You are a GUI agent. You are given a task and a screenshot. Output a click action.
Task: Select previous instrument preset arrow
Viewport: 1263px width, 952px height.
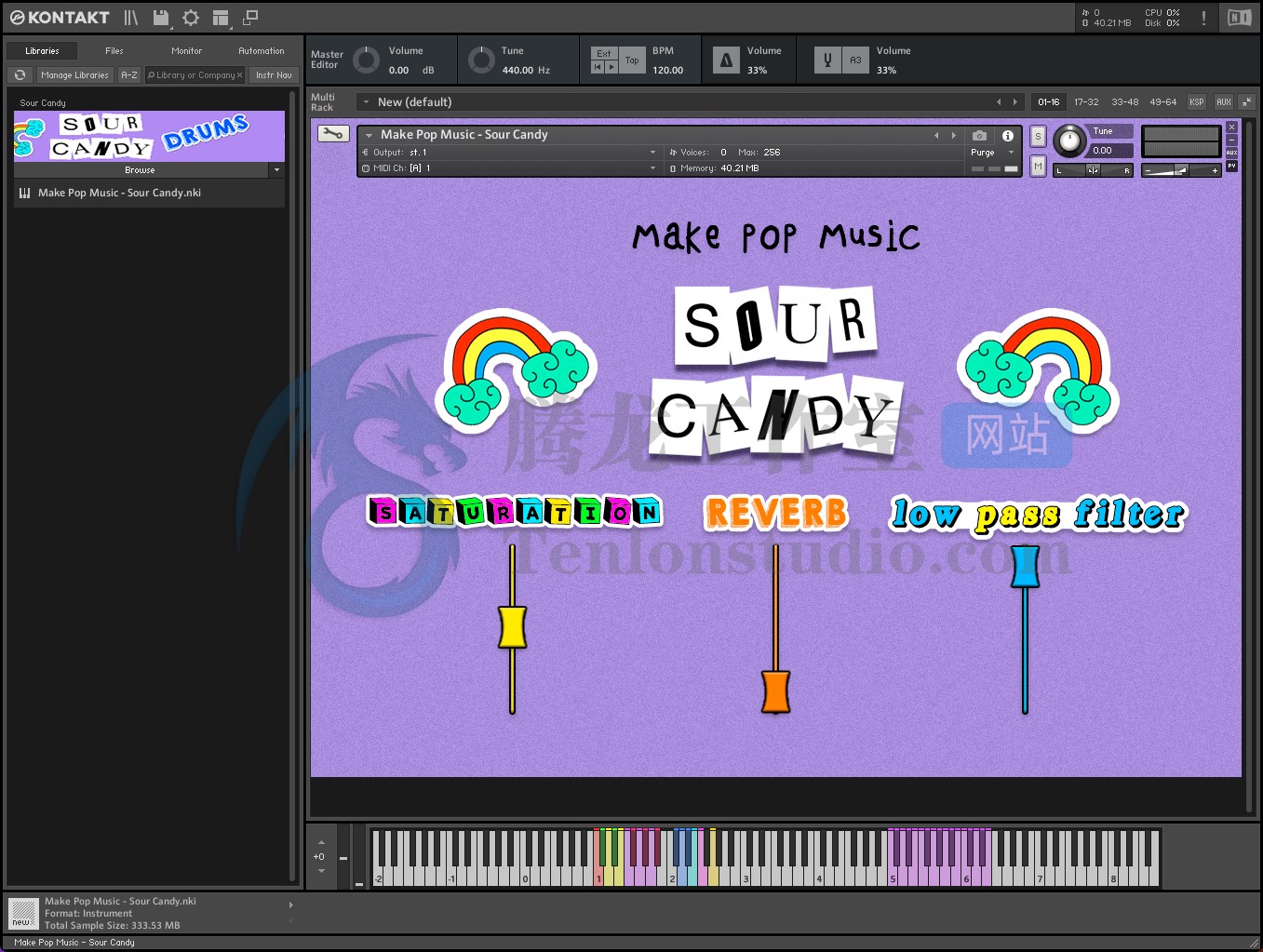coord(936,136)
